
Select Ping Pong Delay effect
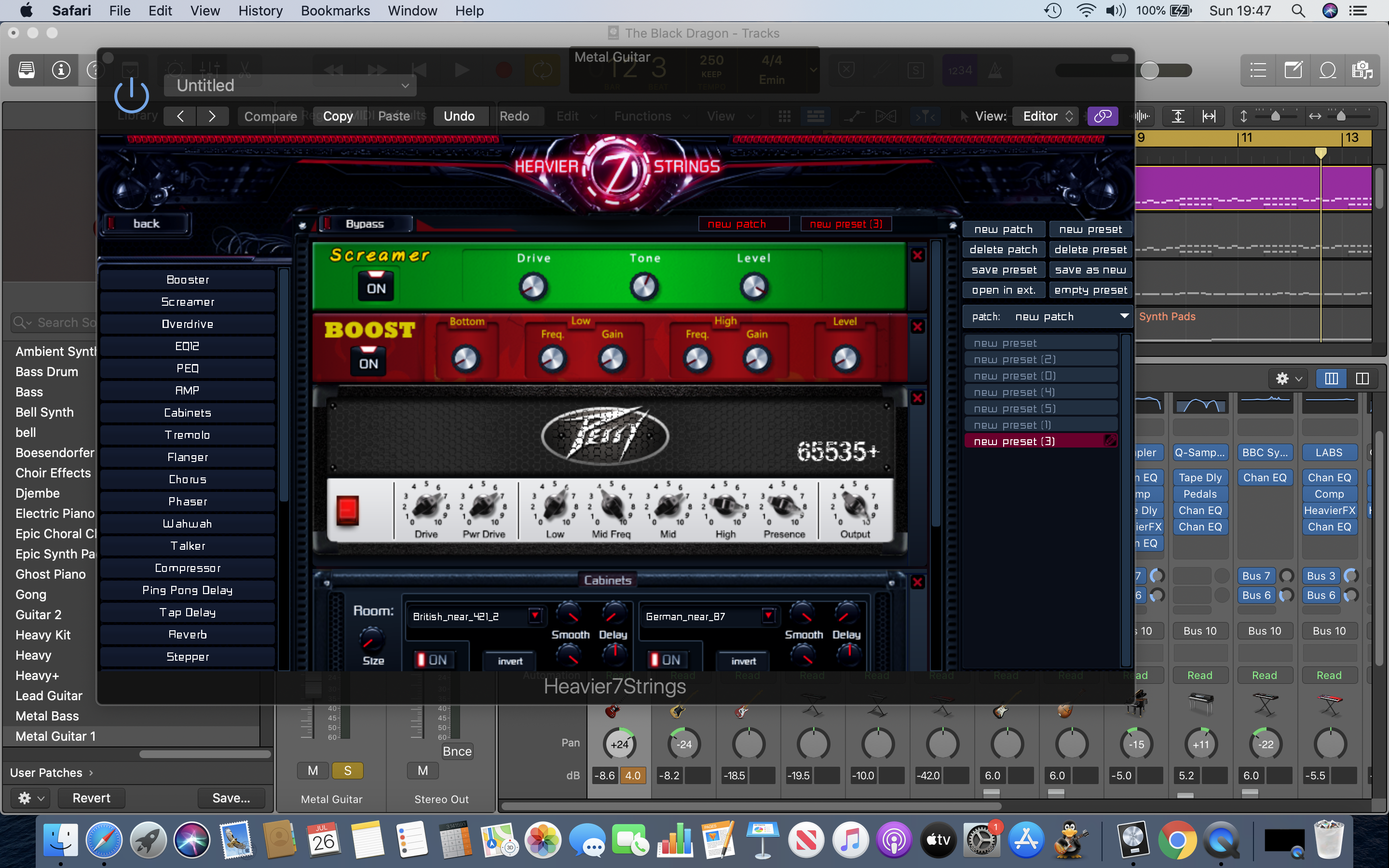click(188, 590)
